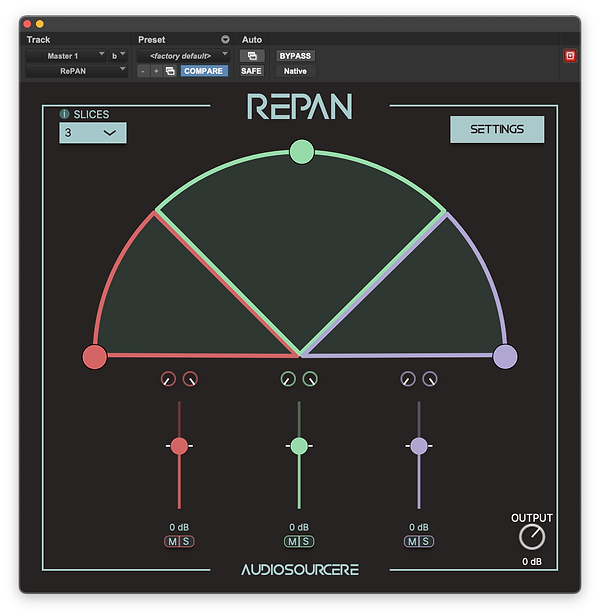Click the red slice gain fader

(x=179, y=446)
